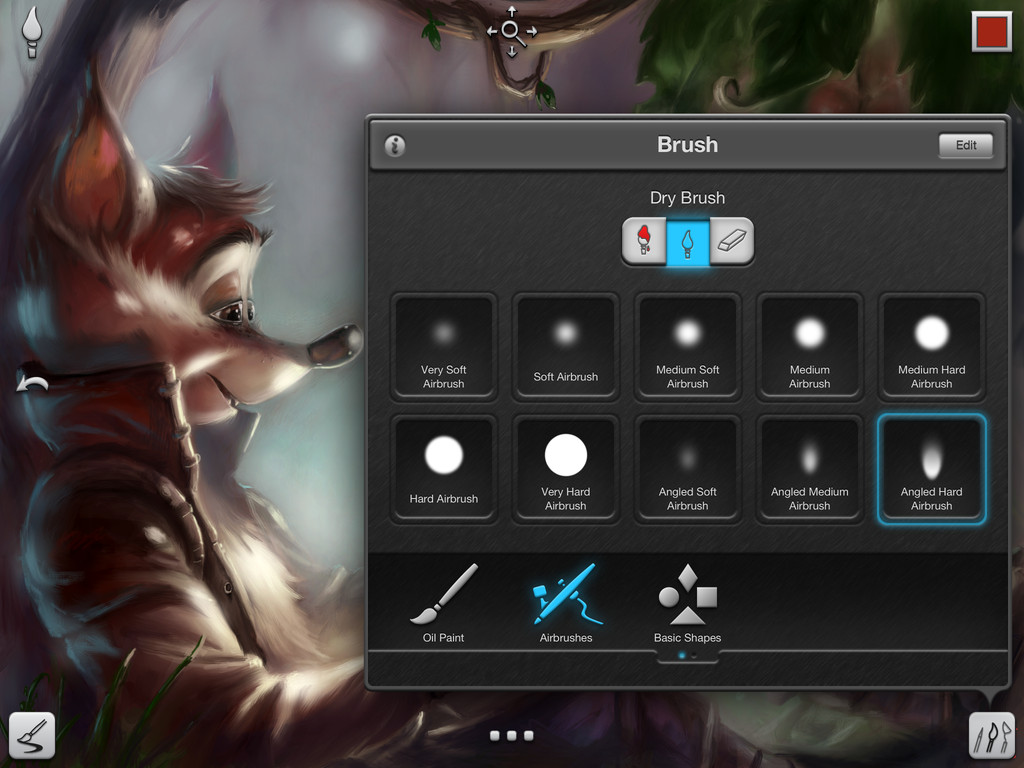Open the Airbrushes category
Screen dimensions: 1024x768
[x=566, y=603]
